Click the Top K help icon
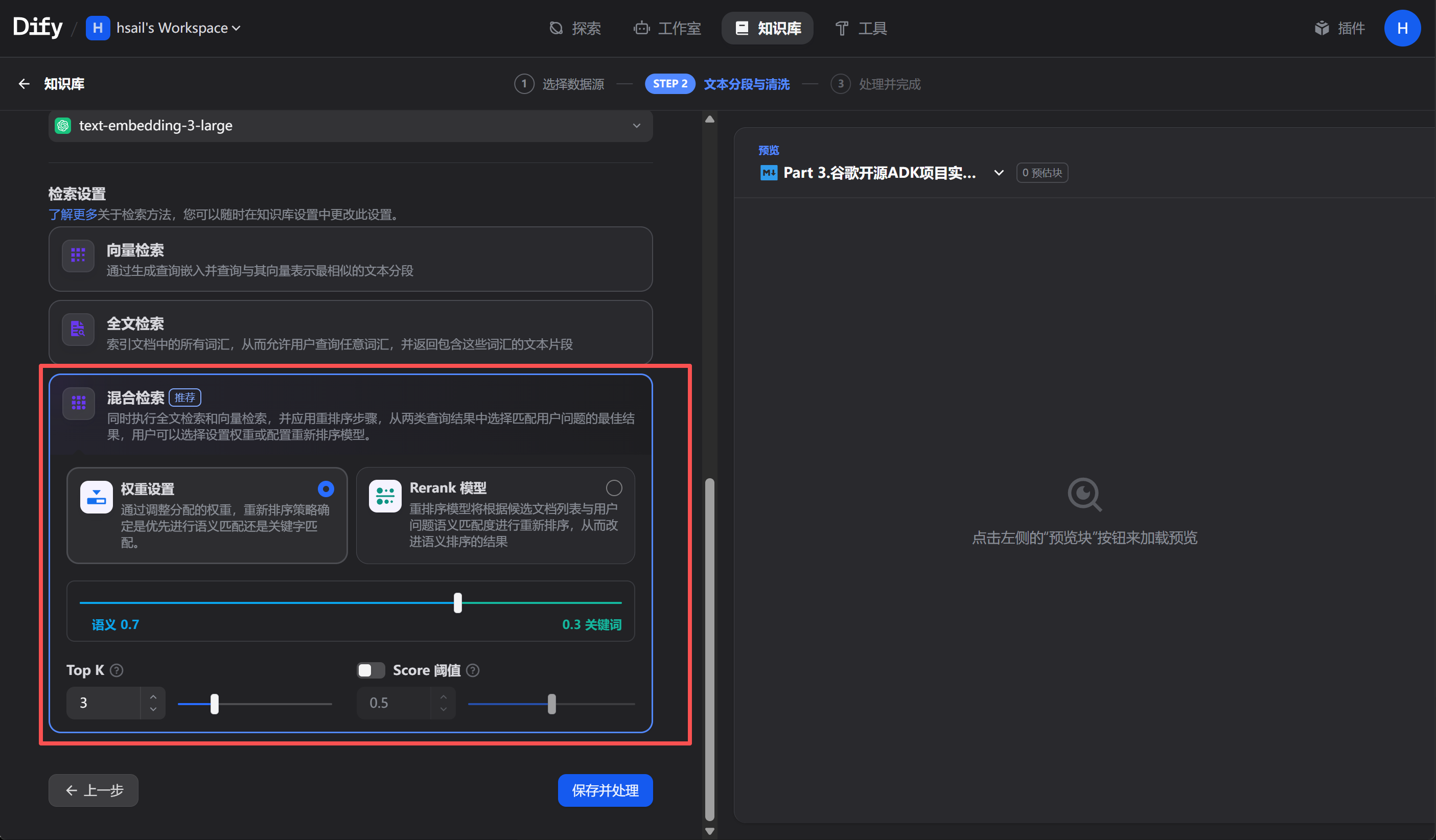The width and height of the screenshot is (1436, 840). [116, 670]
